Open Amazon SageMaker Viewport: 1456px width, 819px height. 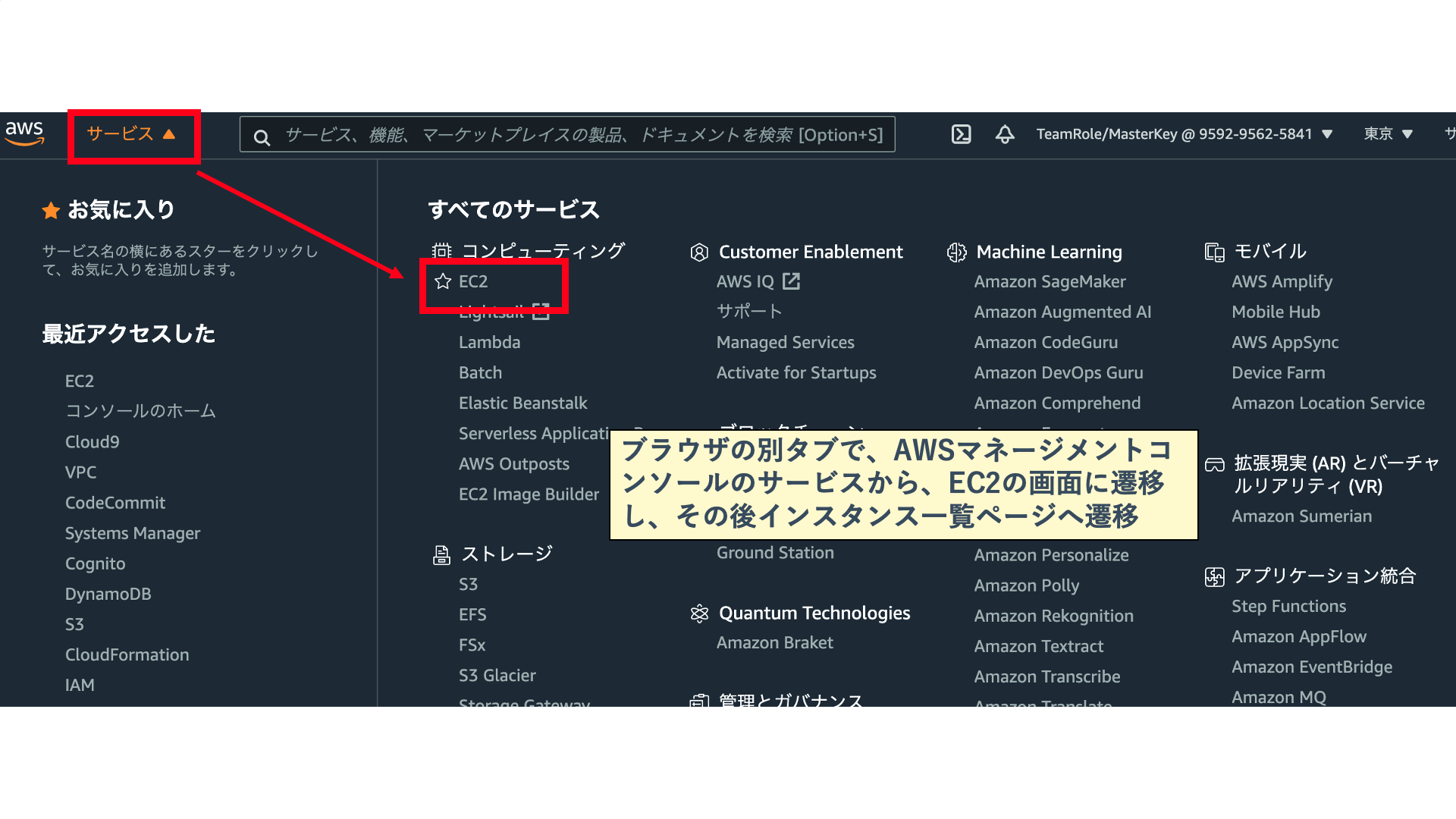click(x=1050, y=281)
